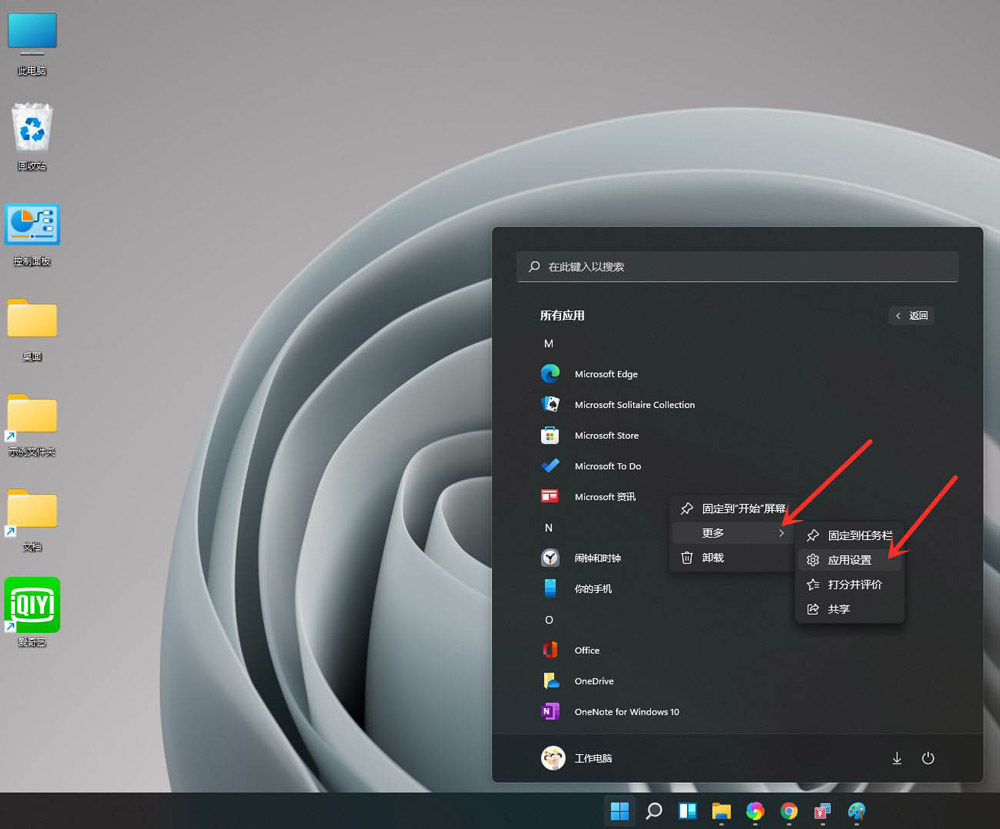Click the 工作电脑 account name
This screenshot has width=1000, height=829.
593,758
